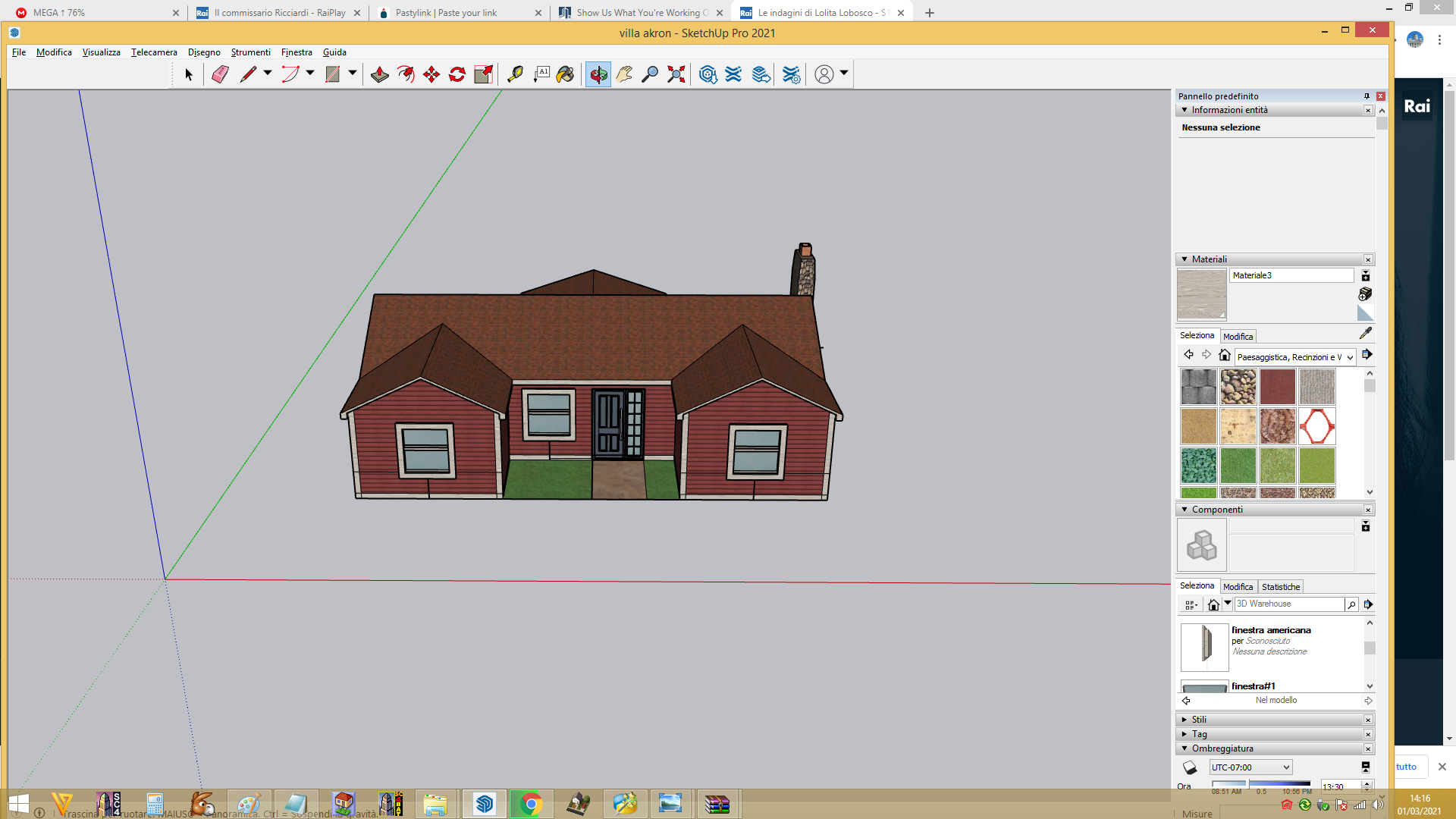Screen dimensions: 1456x819
Task: Select the Eraser tool
Action: 220,74
